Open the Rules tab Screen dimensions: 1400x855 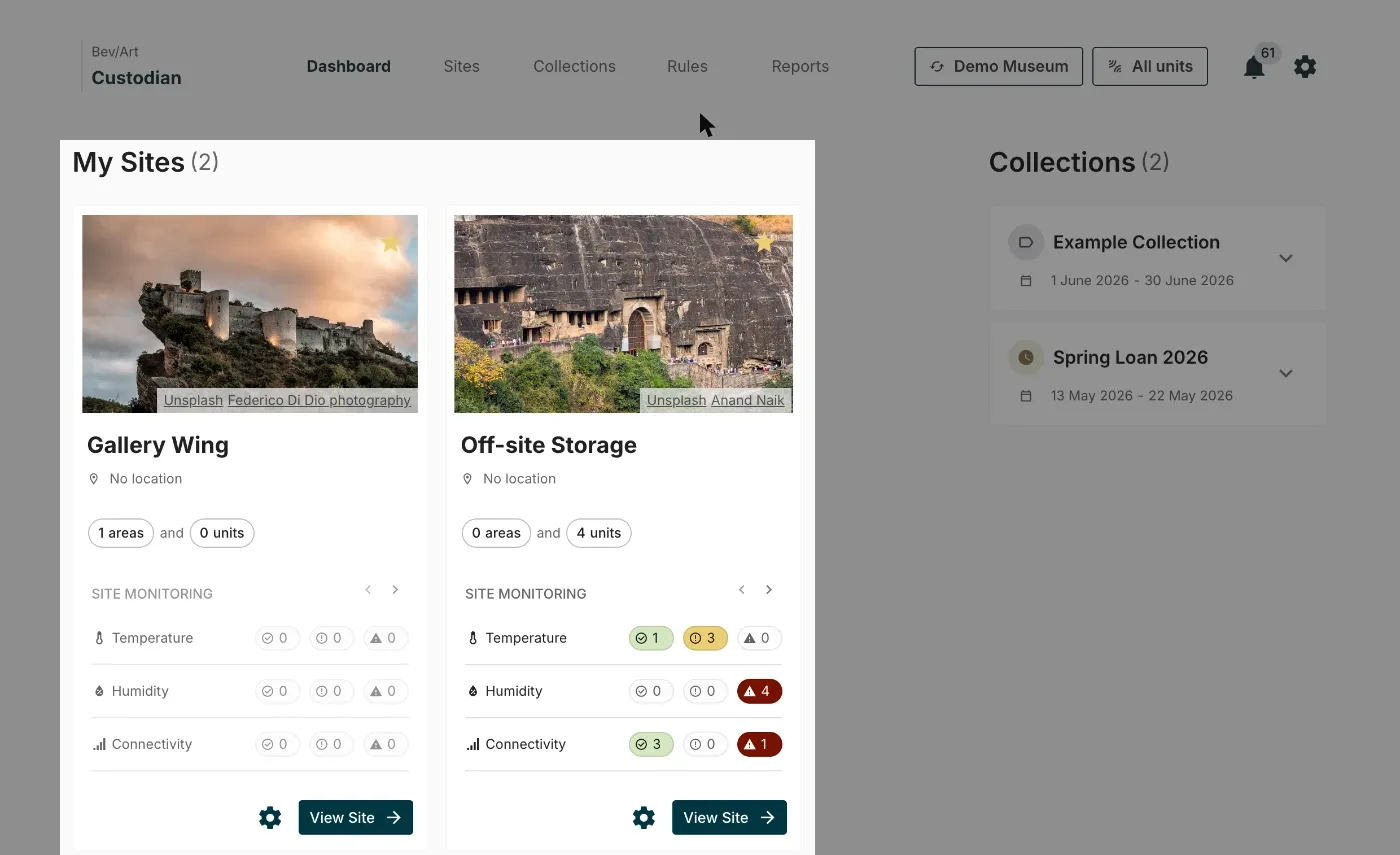pos(687,67)
